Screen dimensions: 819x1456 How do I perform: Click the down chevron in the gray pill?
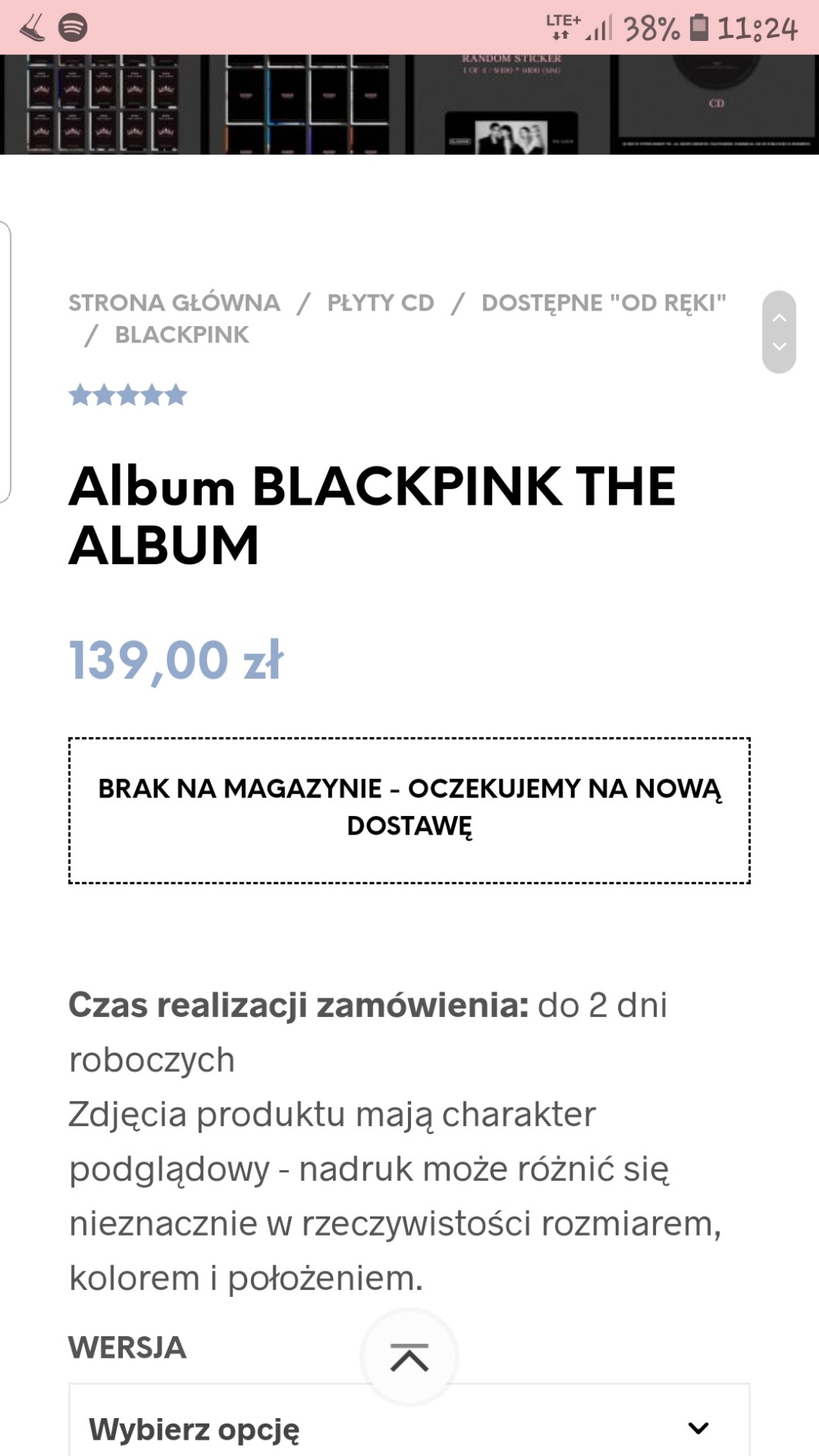pos(779,346)
